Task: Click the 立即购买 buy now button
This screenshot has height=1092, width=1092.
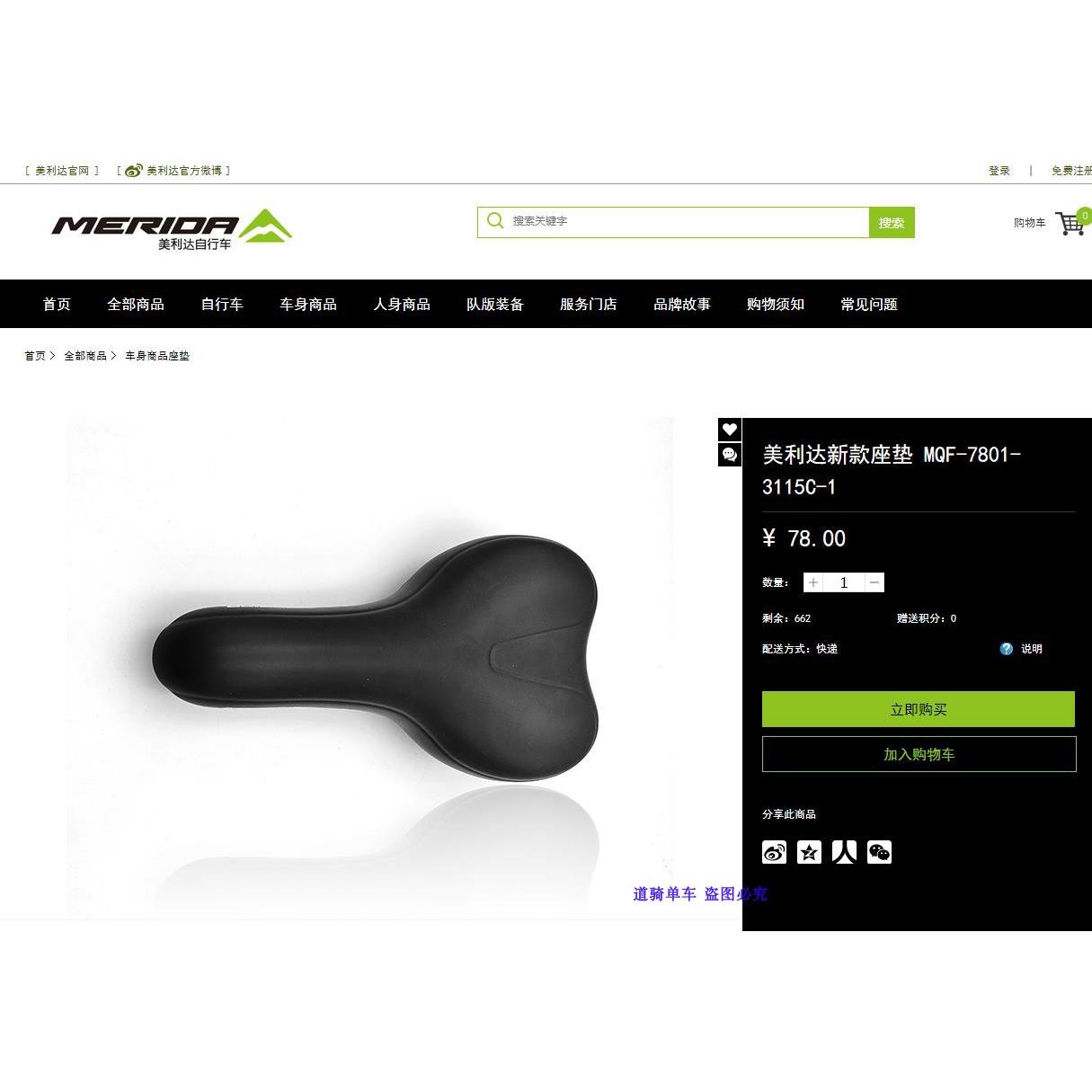Action: tap(919, 709)
